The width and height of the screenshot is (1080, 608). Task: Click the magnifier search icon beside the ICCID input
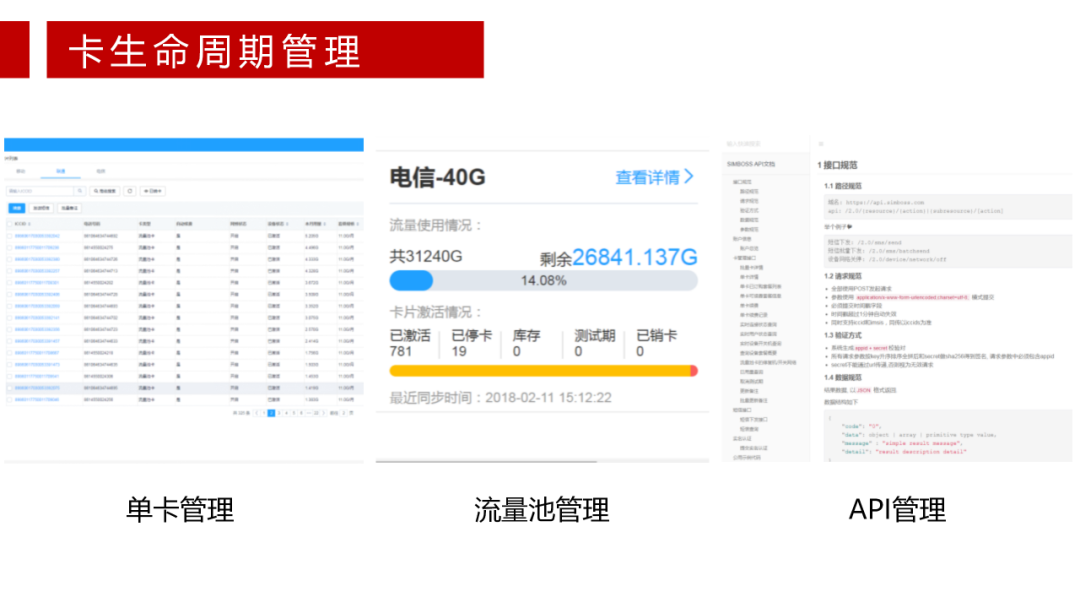80,191
